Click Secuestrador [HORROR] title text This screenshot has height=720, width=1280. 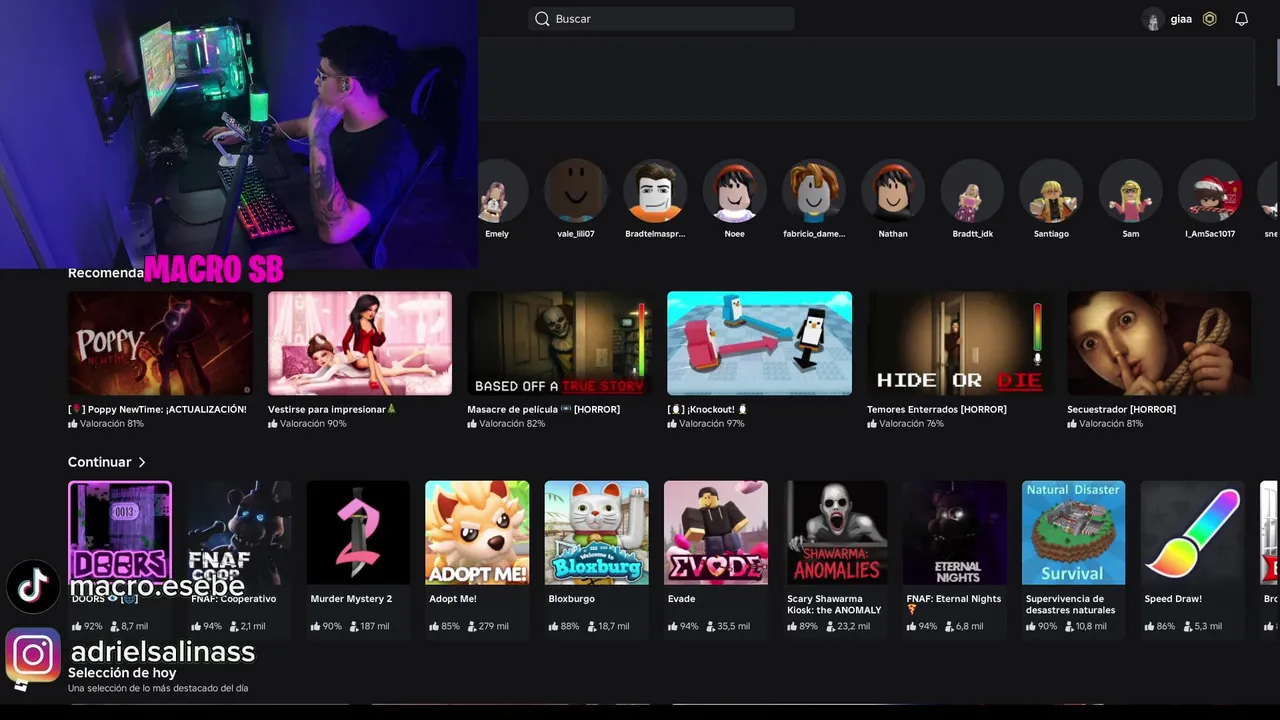tap(1121, 409)
